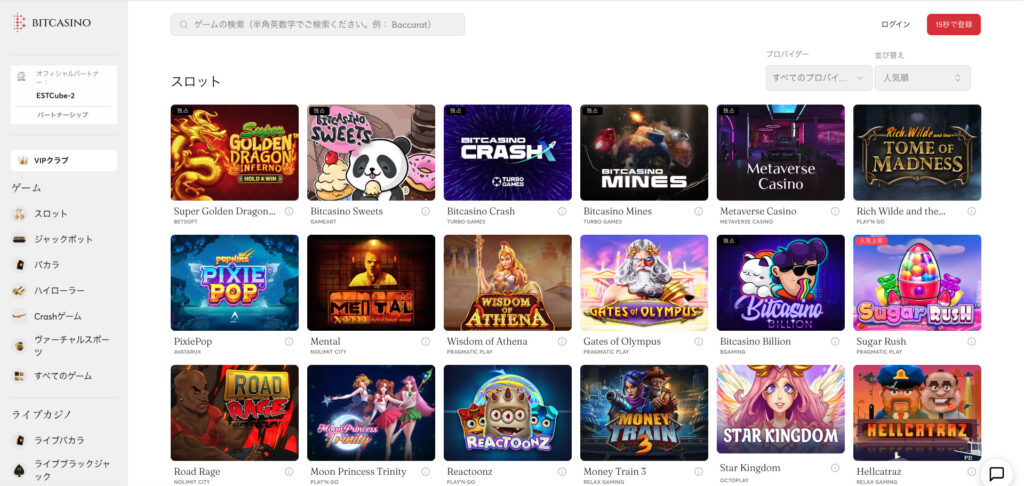Show info icon for Mental

(x=425, y=341)
